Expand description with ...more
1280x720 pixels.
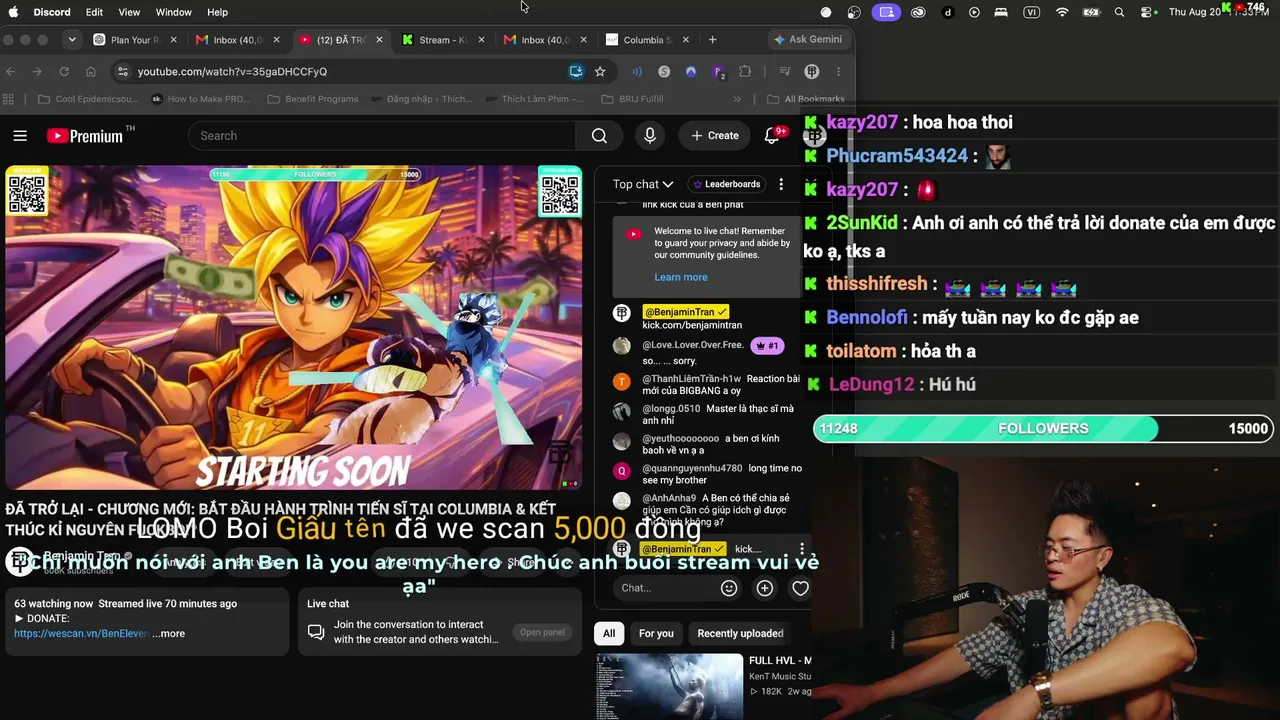tap(169, 633)
